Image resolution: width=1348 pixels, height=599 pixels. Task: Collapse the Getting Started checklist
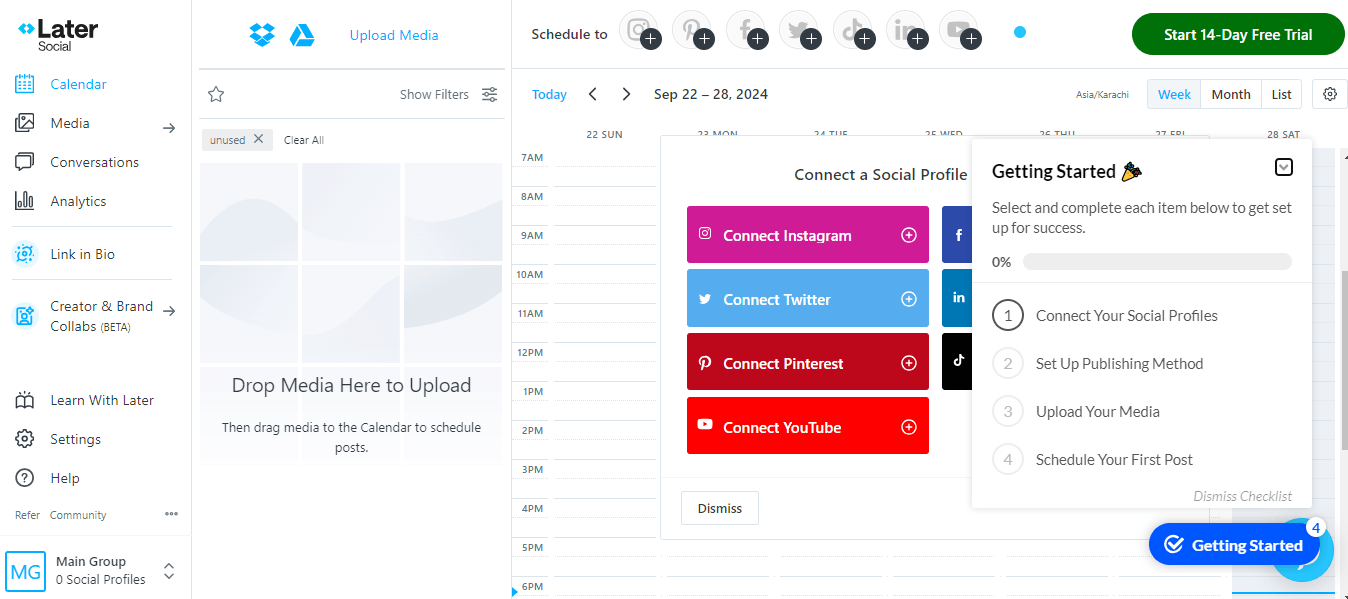(x=1284, y=167)
